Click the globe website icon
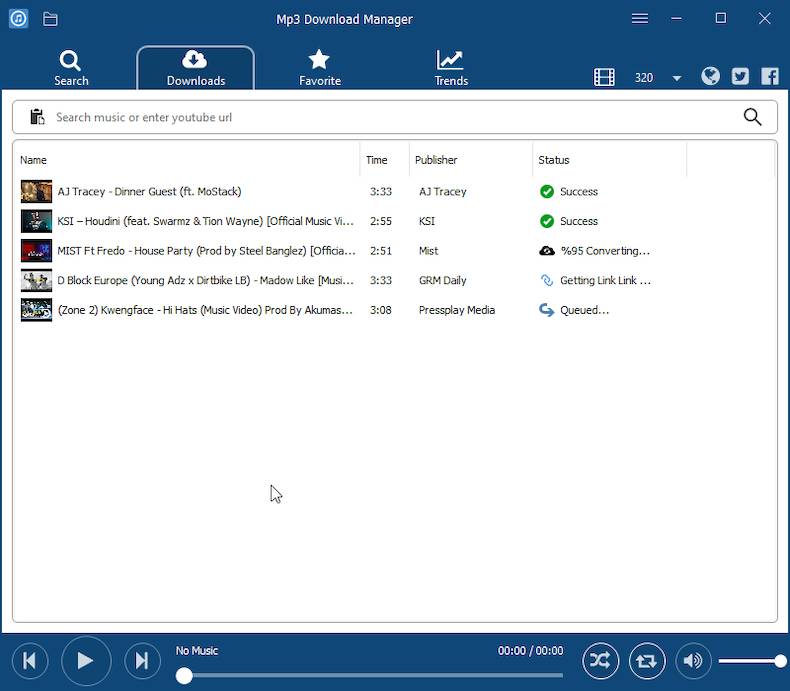 click(x=711, y=76)
